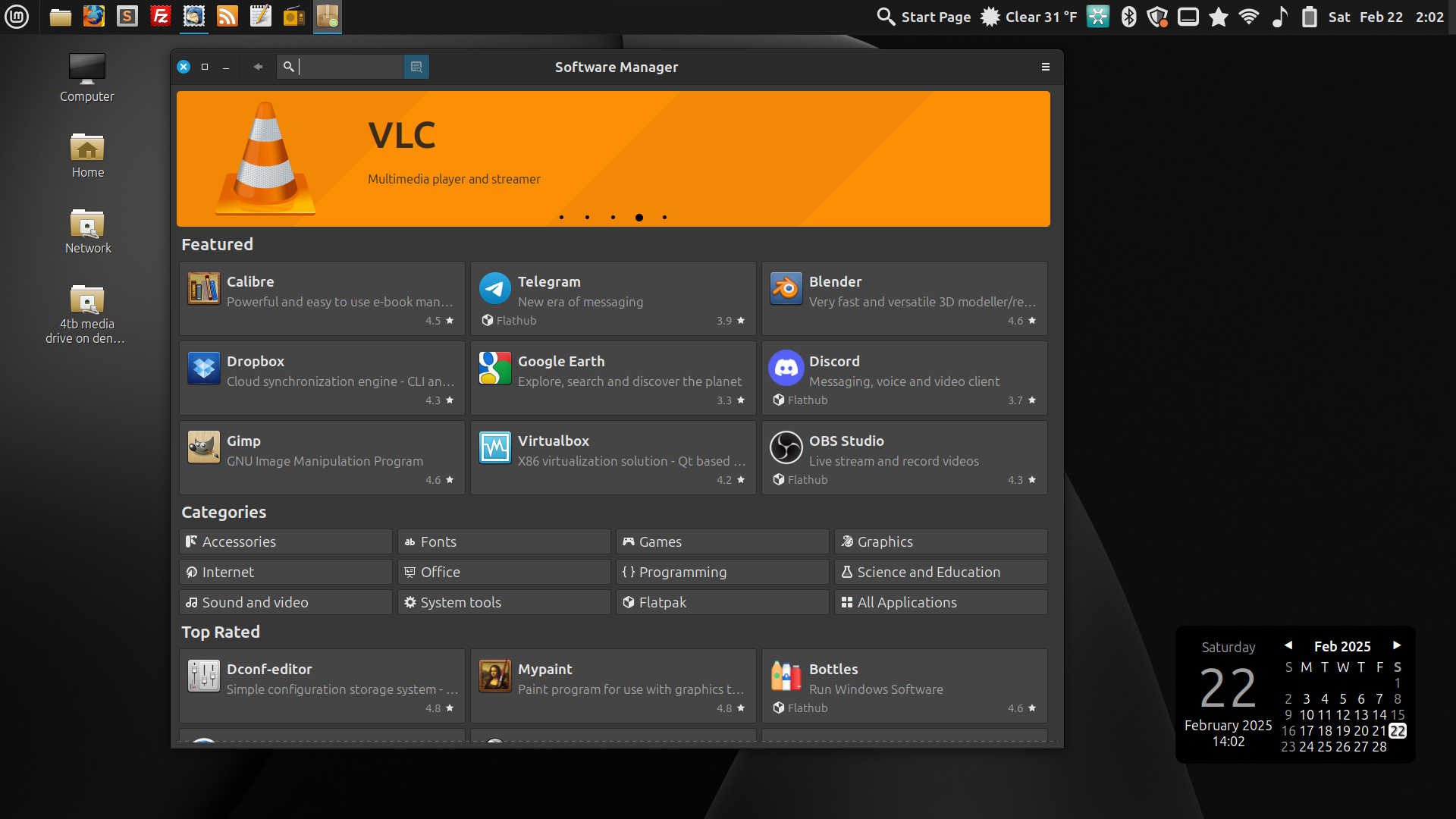This screenshot has width=1456, height=819.
Task: Open the Games category
Action: pyautogui.click(x=722, y=541)
